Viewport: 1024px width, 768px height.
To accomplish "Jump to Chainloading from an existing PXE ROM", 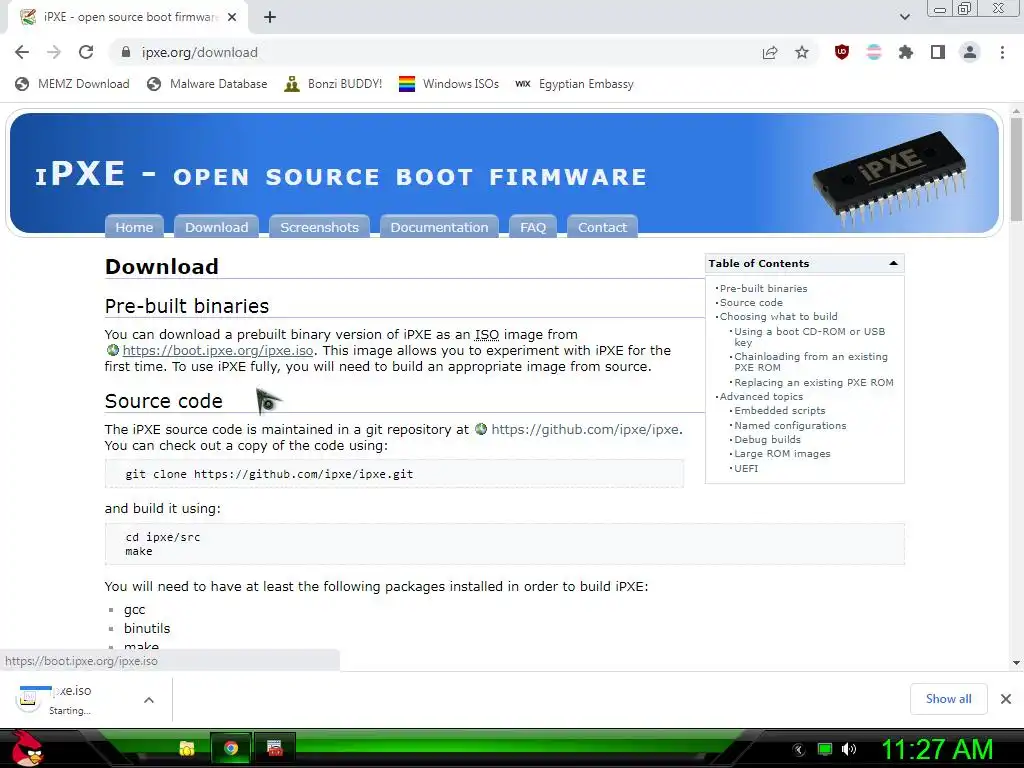I will [810, 362].
